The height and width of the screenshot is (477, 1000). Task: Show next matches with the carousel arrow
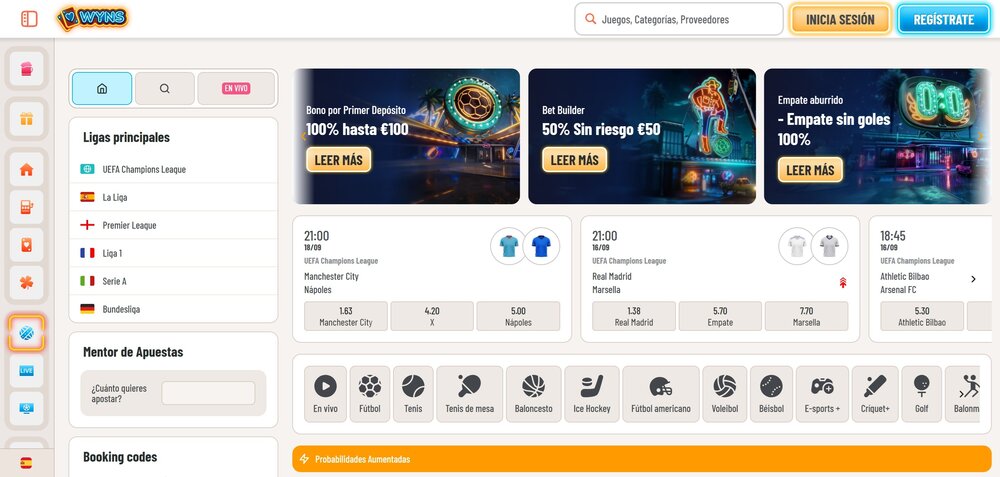click(x=973, y=279)
